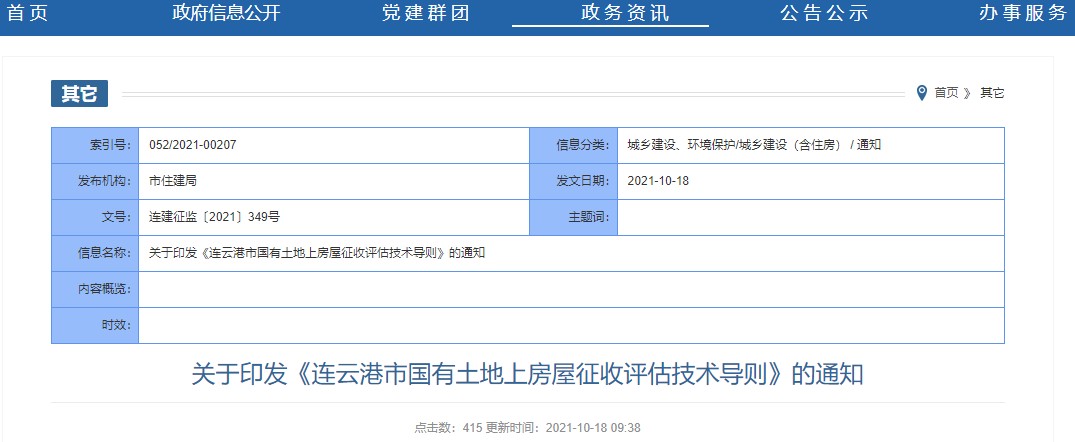Click the 其它 breadcrumb link
The height and width of the screenshot is (442, 1075).
(x=992, y=93)
